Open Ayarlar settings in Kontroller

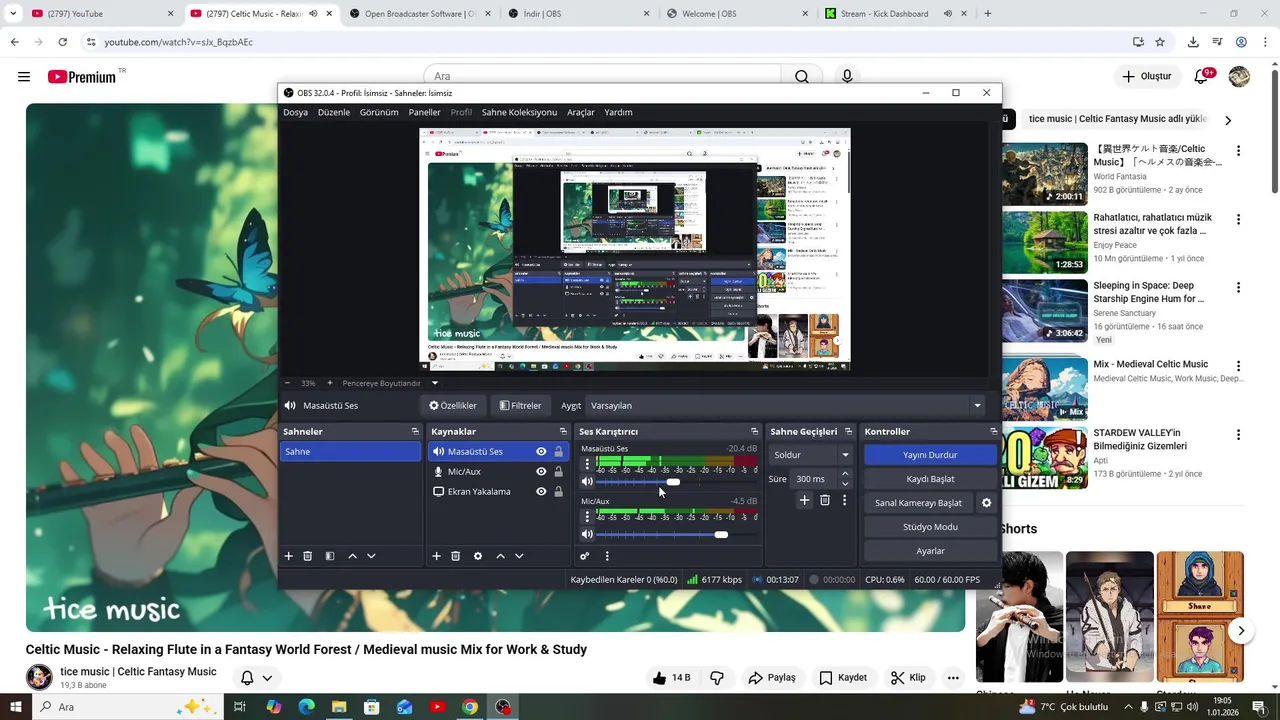[930, 551]
